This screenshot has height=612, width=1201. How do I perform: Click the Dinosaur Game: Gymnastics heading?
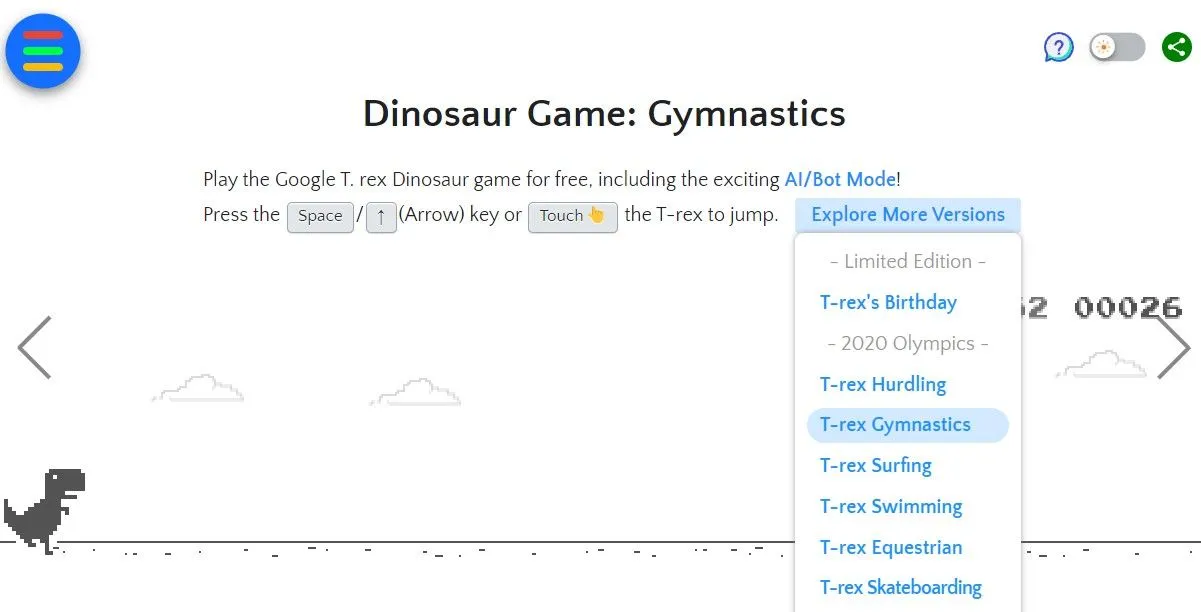pyautogui.click(x=604, y=114)
